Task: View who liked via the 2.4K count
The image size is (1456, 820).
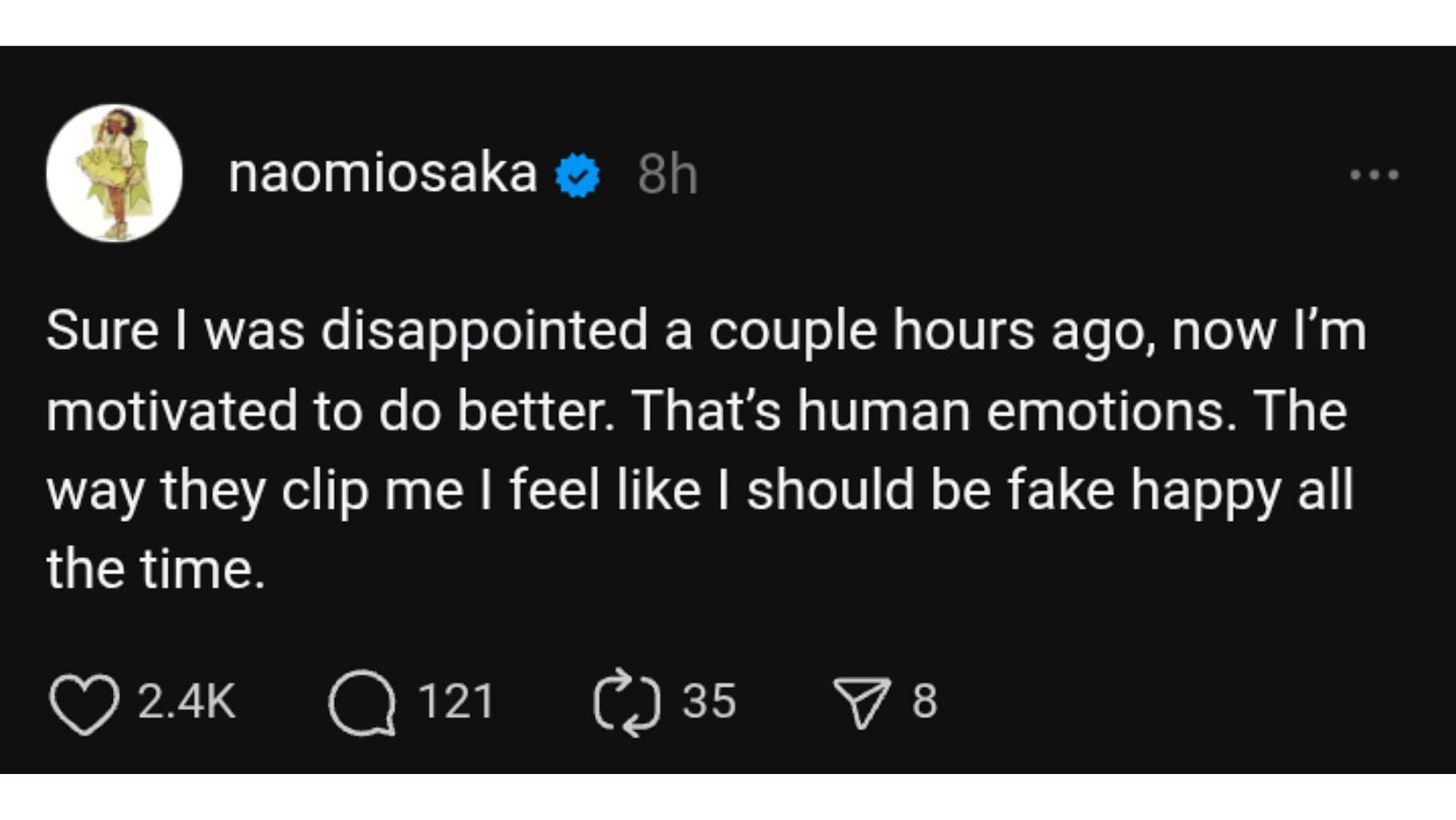Action: [x=186, y=701]
